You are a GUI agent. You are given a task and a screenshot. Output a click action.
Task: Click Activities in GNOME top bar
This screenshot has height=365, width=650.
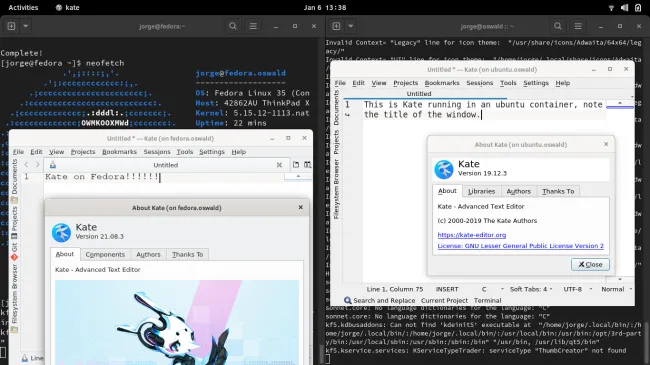(x=23, y=7)
